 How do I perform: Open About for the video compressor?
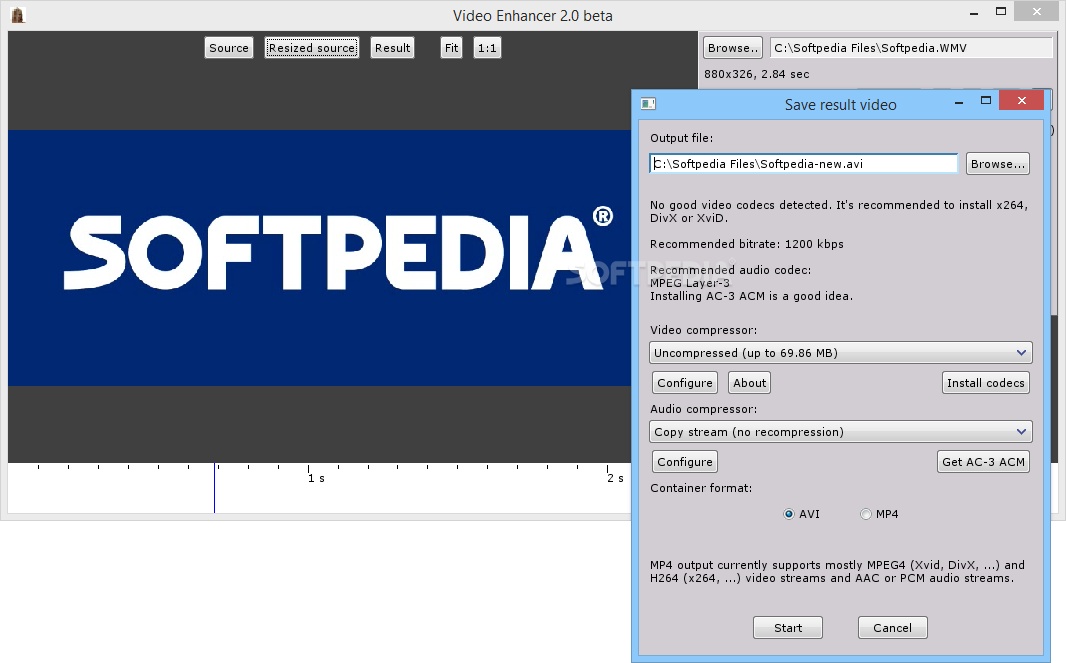pos(749,382)
